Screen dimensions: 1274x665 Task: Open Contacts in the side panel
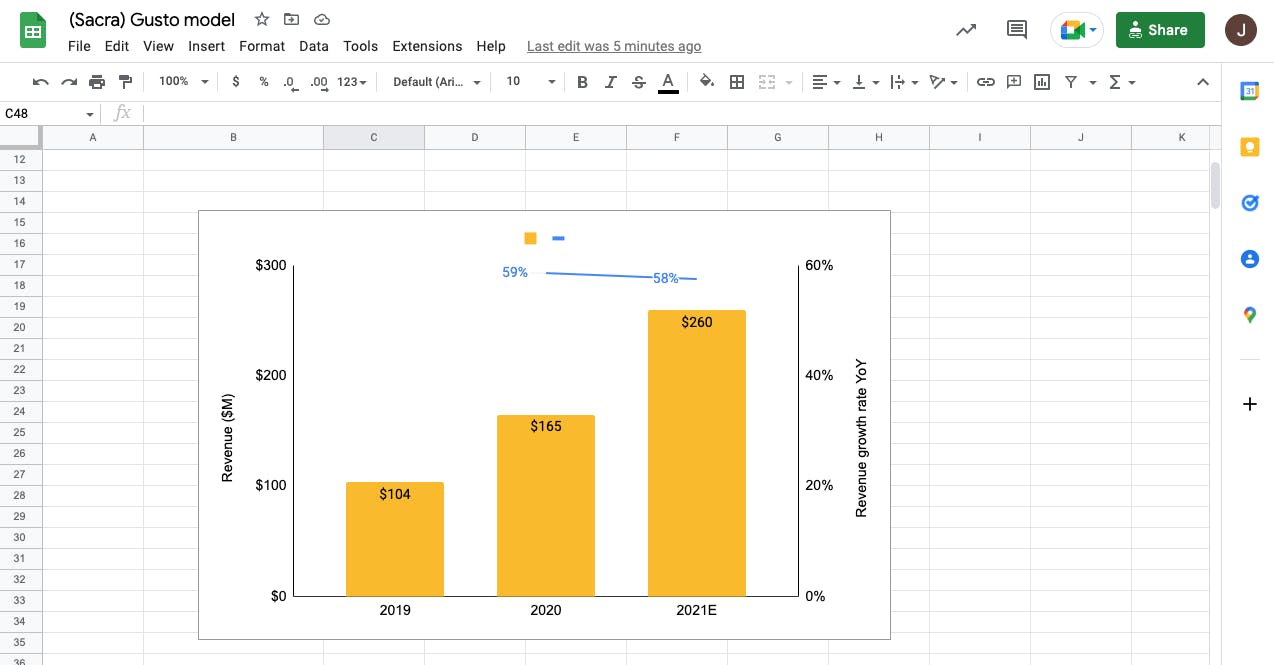1249,259
